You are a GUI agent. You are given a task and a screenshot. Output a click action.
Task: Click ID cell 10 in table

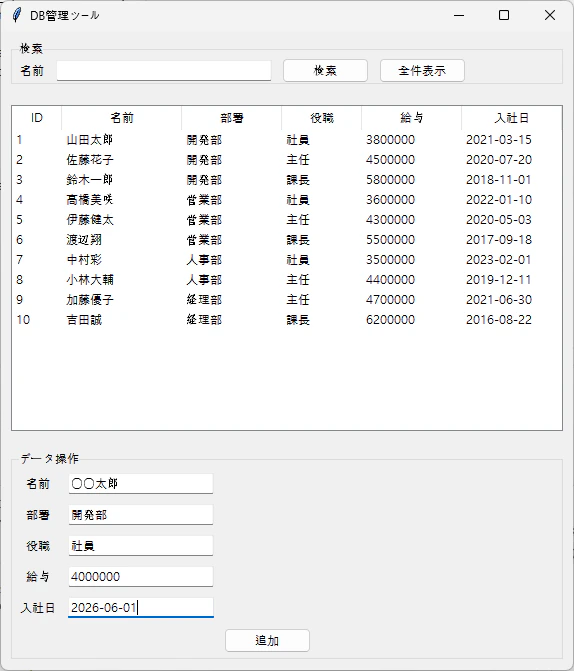pos(23,320)
